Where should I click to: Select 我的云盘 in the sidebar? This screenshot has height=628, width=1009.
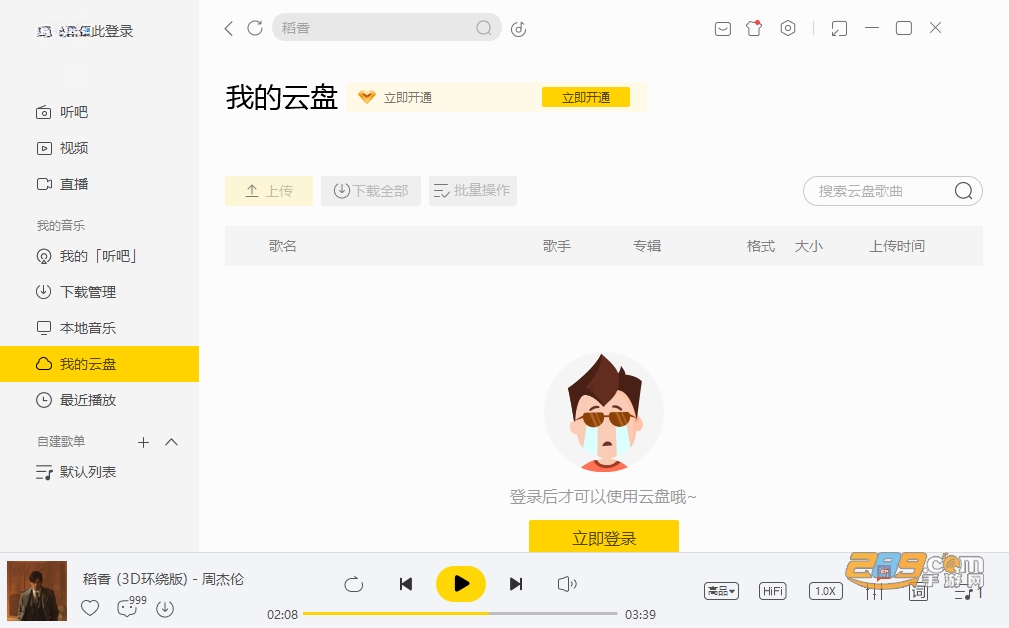pos(99,364)
